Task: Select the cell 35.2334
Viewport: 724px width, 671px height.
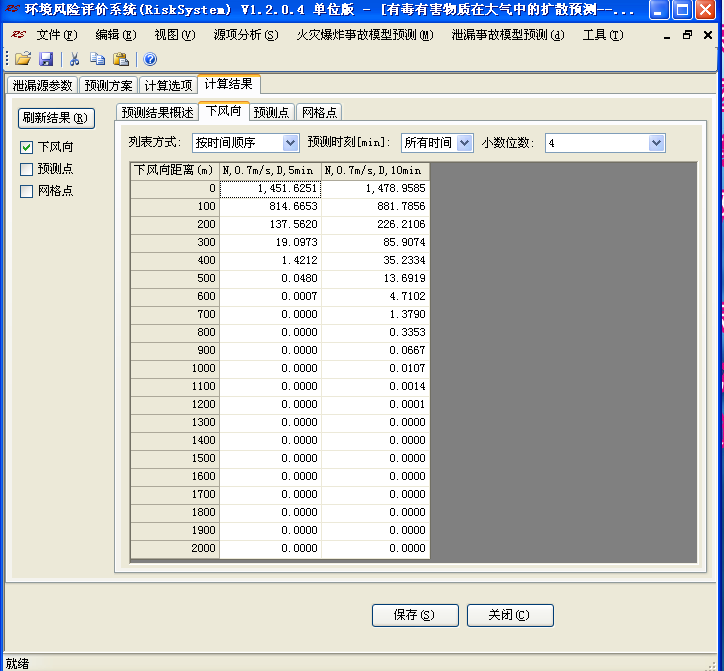Action: (375, 260)
